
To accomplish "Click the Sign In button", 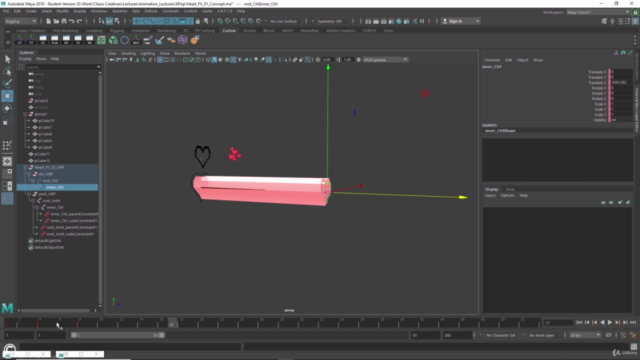I will coord(460,21).
